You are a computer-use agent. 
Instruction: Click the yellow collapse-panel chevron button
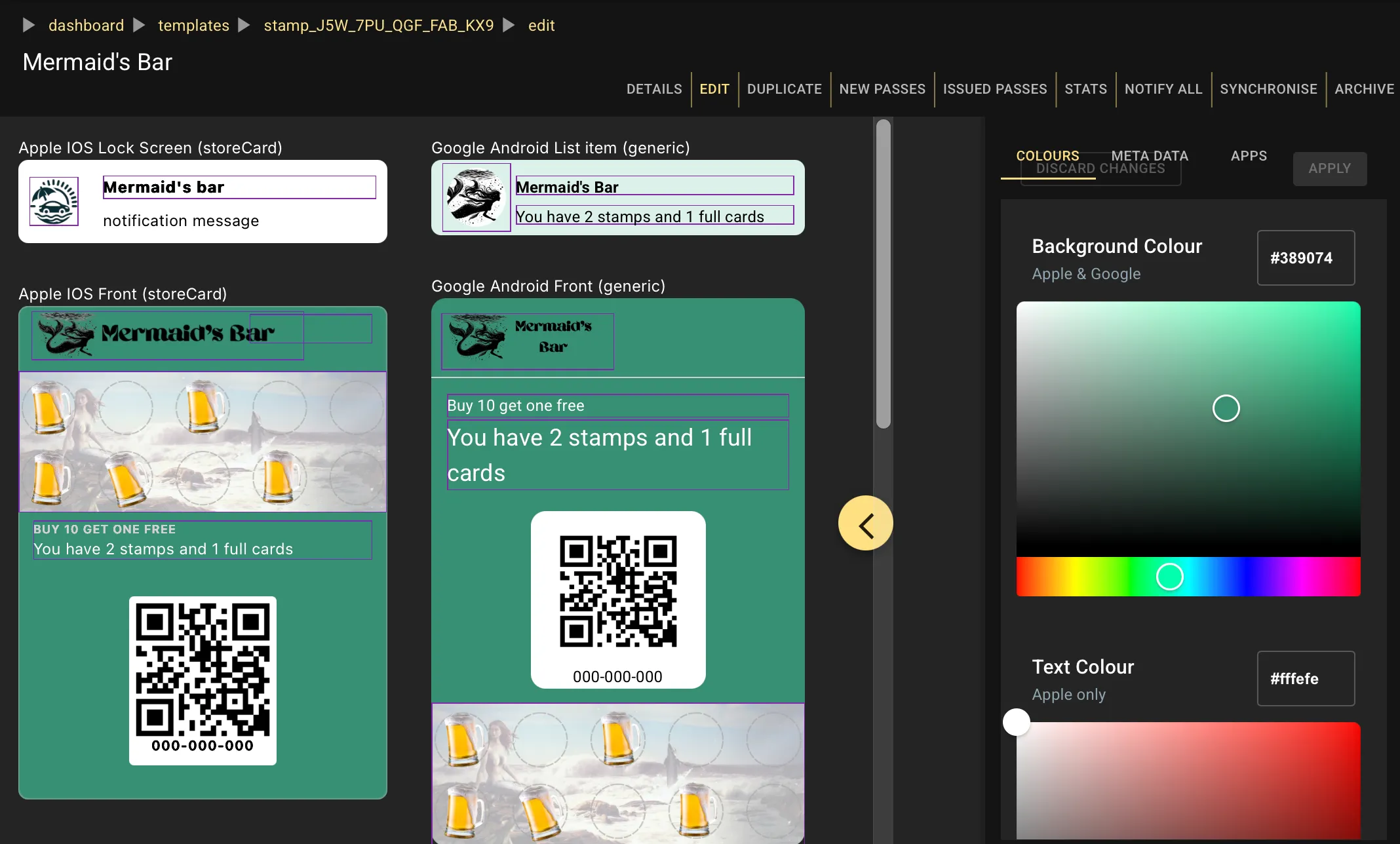tap(865, 523)
